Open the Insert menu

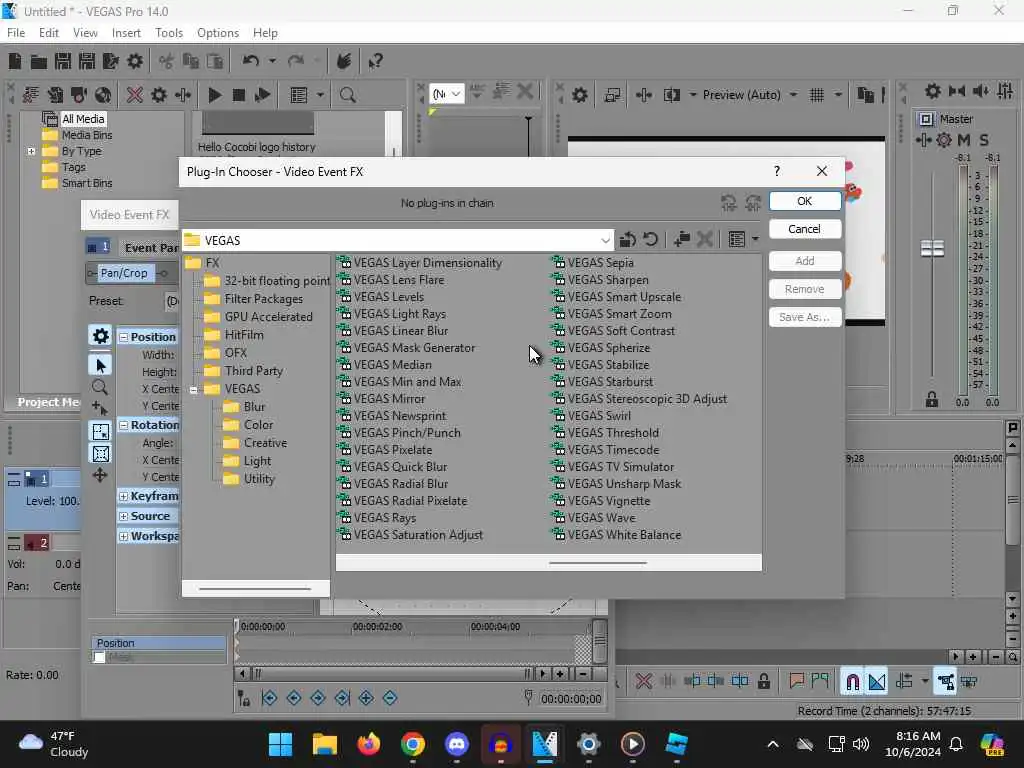point(126,33)
